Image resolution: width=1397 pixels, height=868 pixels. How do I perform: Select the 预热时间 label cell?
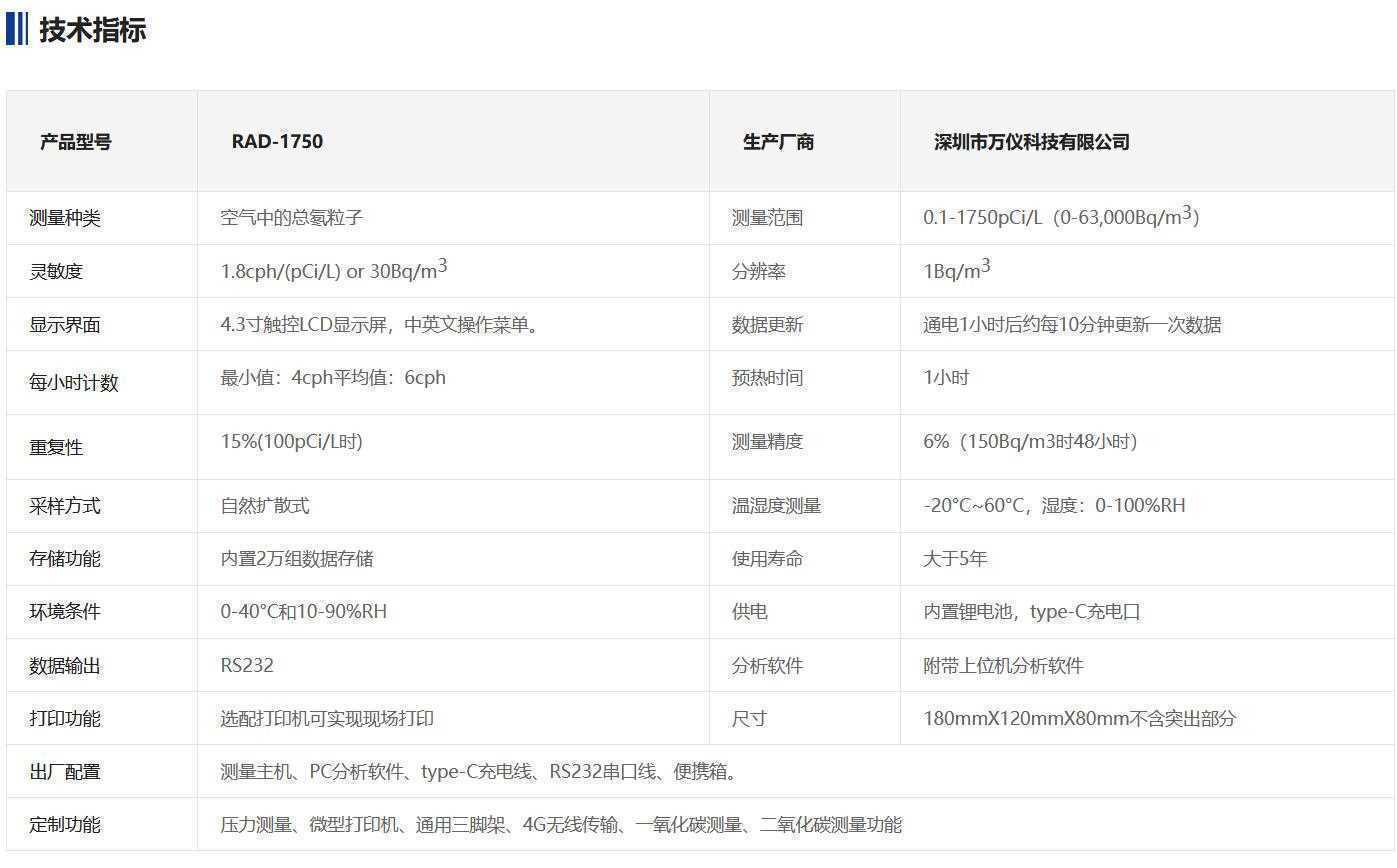click(805, 382)
